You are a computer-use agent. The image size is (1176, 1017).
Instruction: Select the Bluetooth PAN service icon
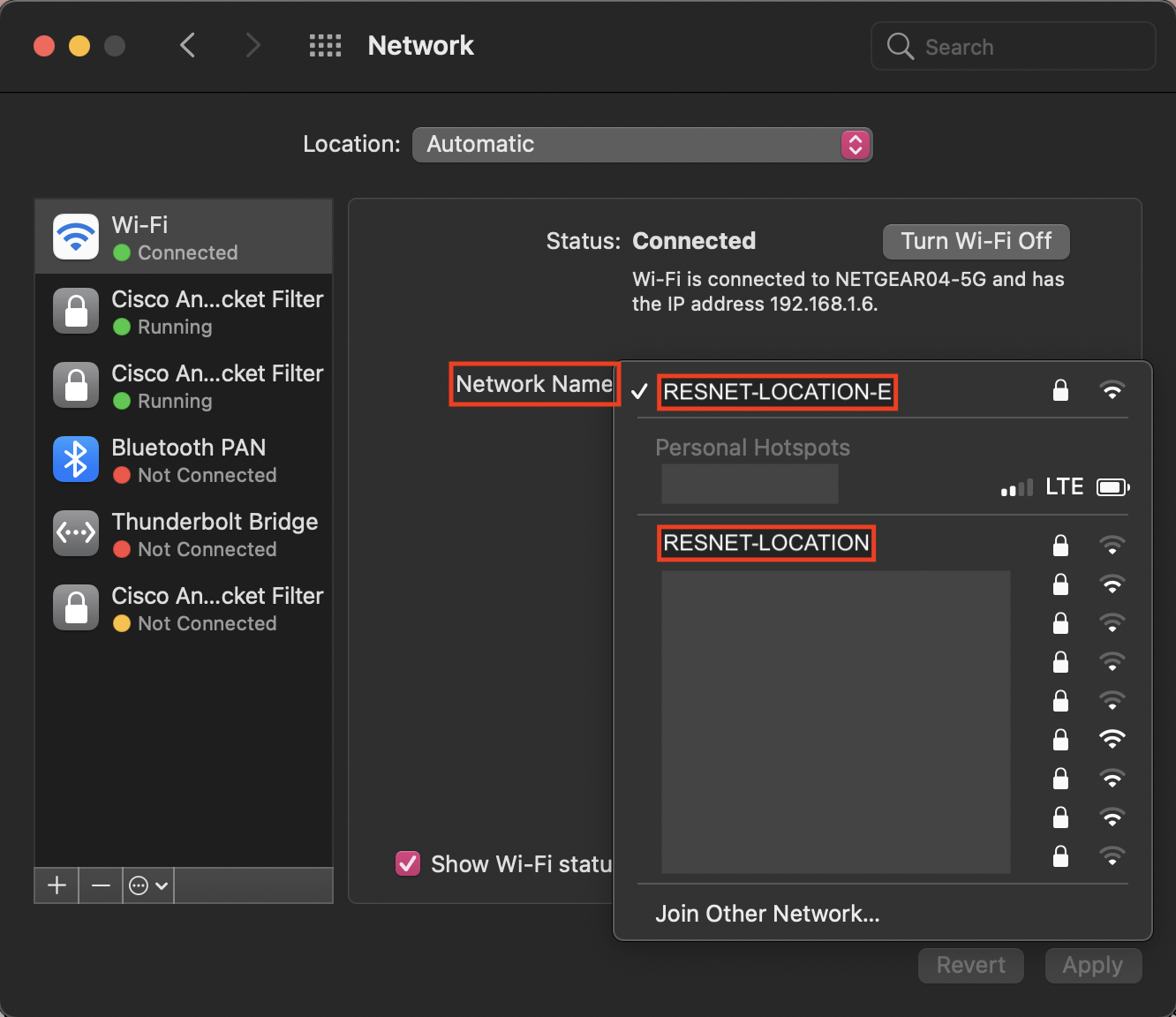76,460
